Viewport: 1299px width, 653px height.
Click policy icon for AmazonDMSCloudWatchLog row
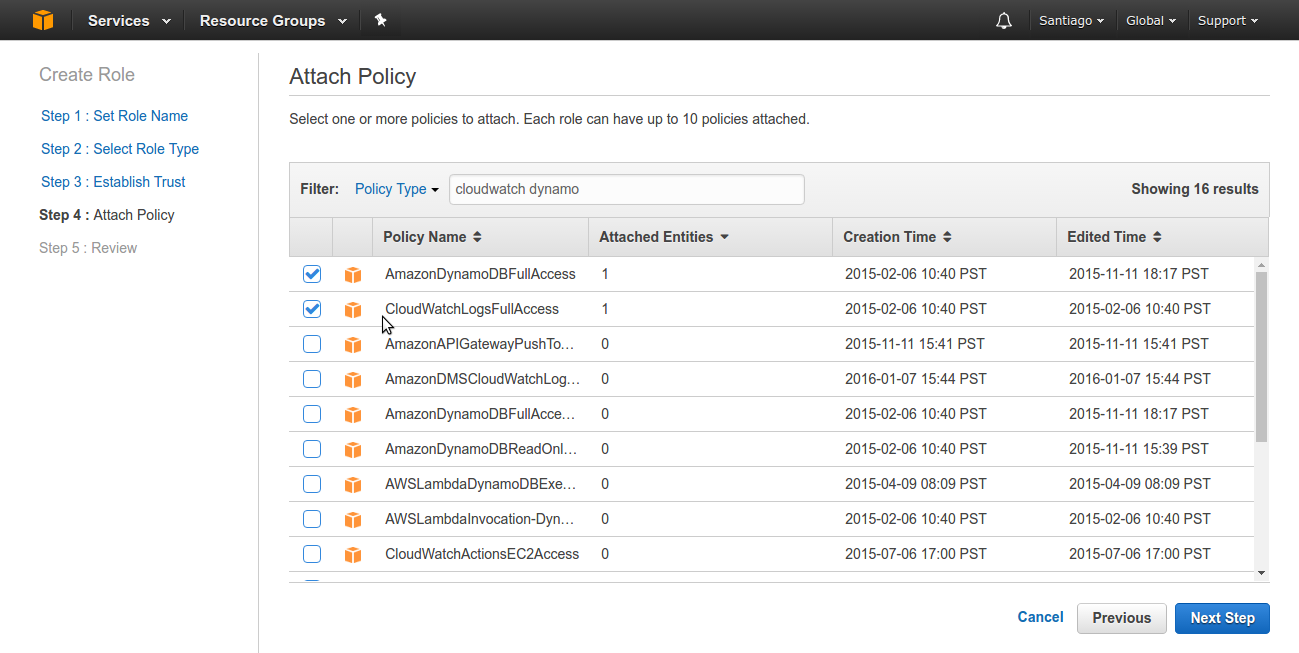tap(352, 379)
